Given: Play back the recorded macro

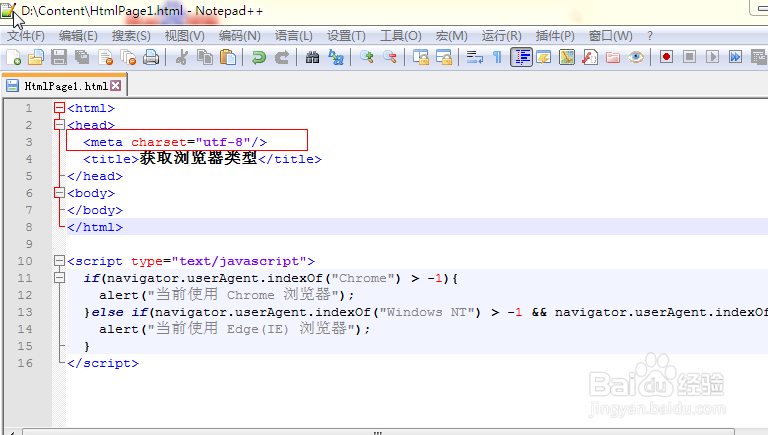Looking at the screenshot, I should point(712,57).
